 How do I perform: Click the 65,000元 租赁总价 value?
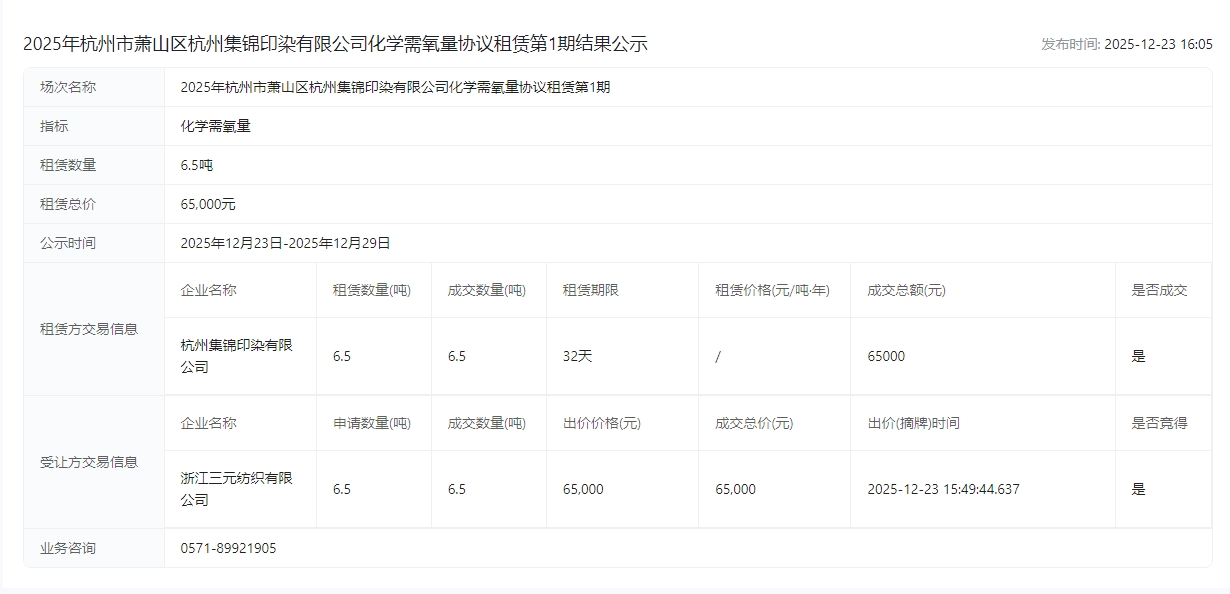[x=208, y=204]
